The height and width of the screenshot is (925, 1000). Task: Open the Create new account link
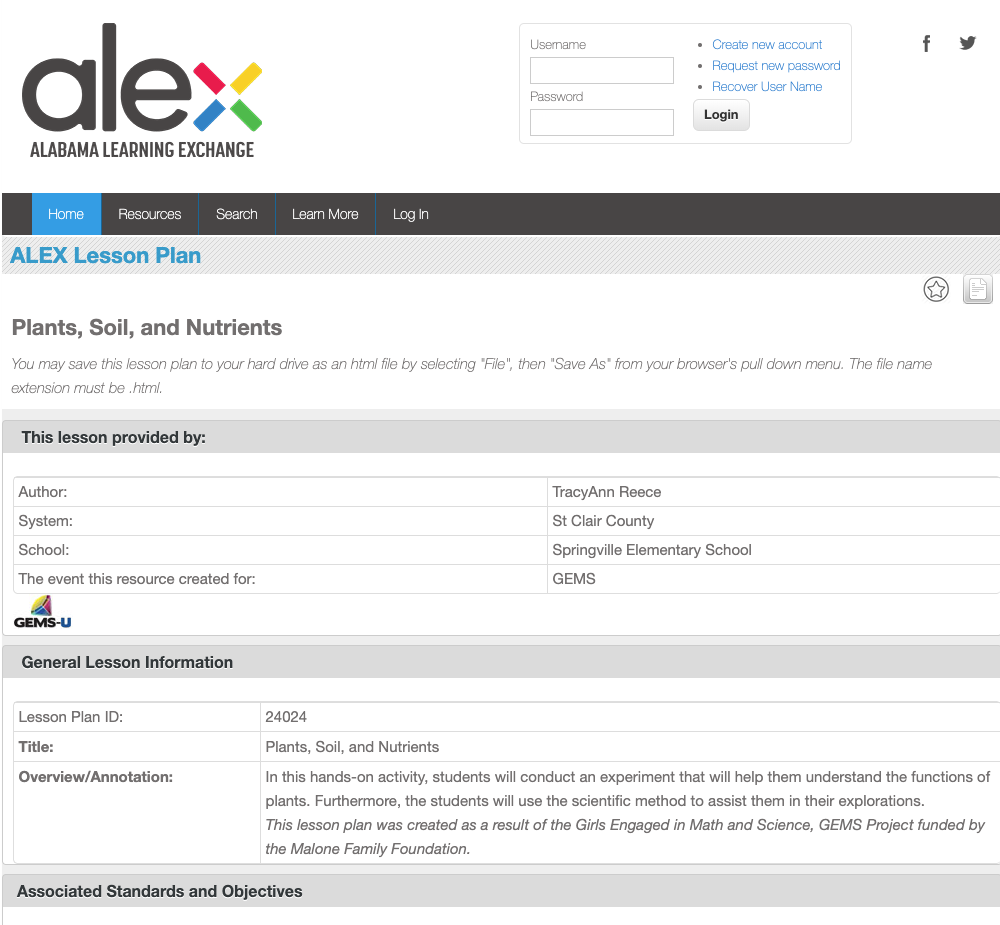(767, 45)
